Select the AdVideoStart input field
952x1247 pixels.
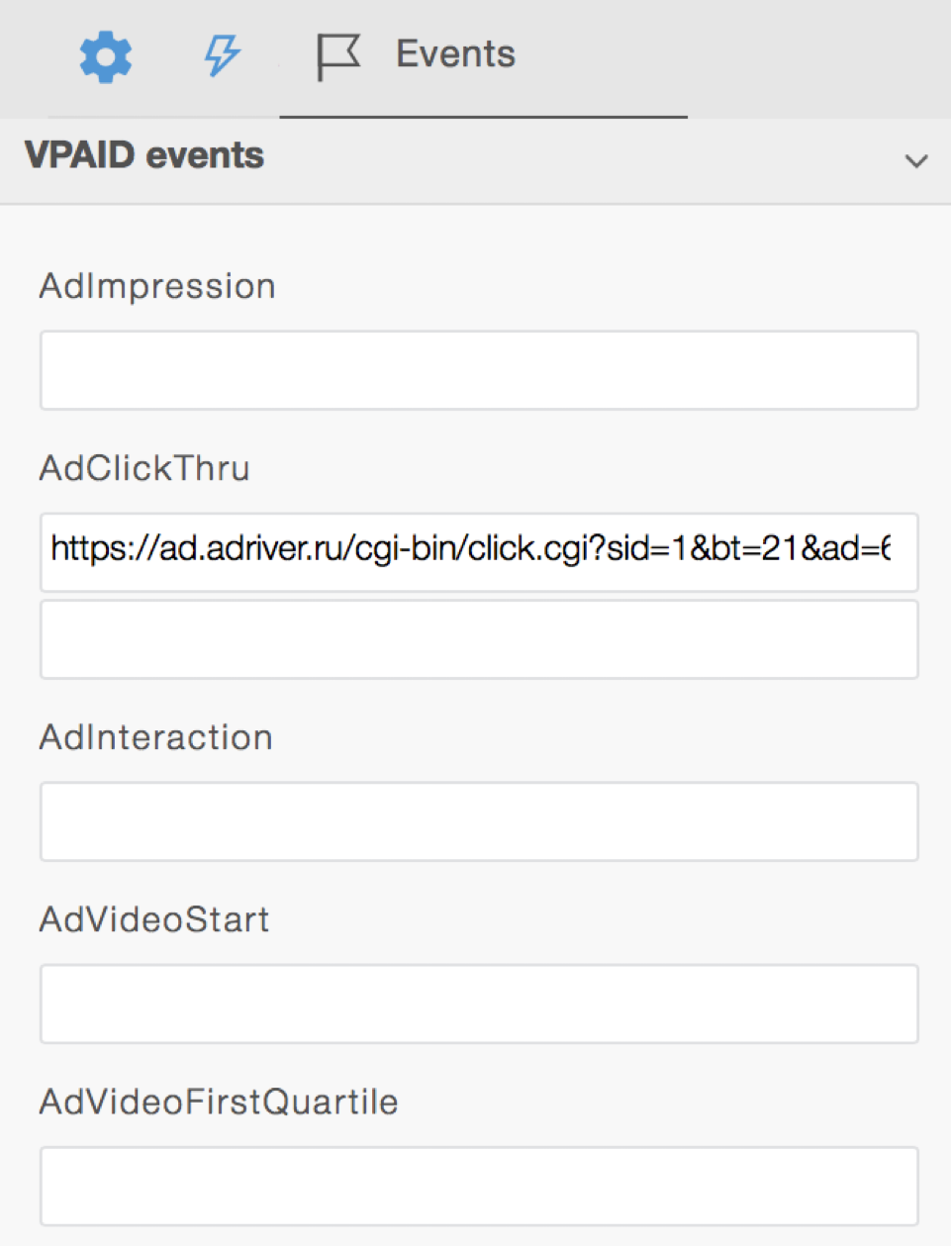(x=479, y=1004)
